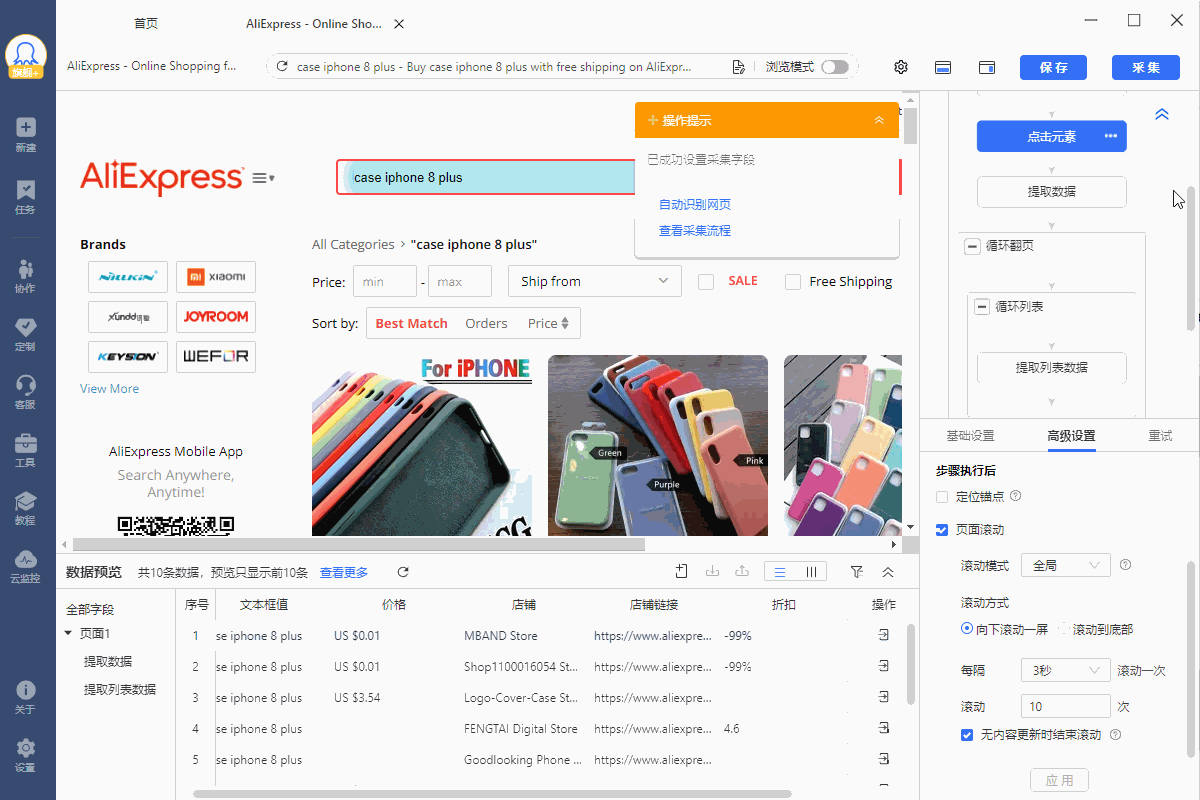Open the 每隔 3秒 interval dropdown

[1065, 670]
